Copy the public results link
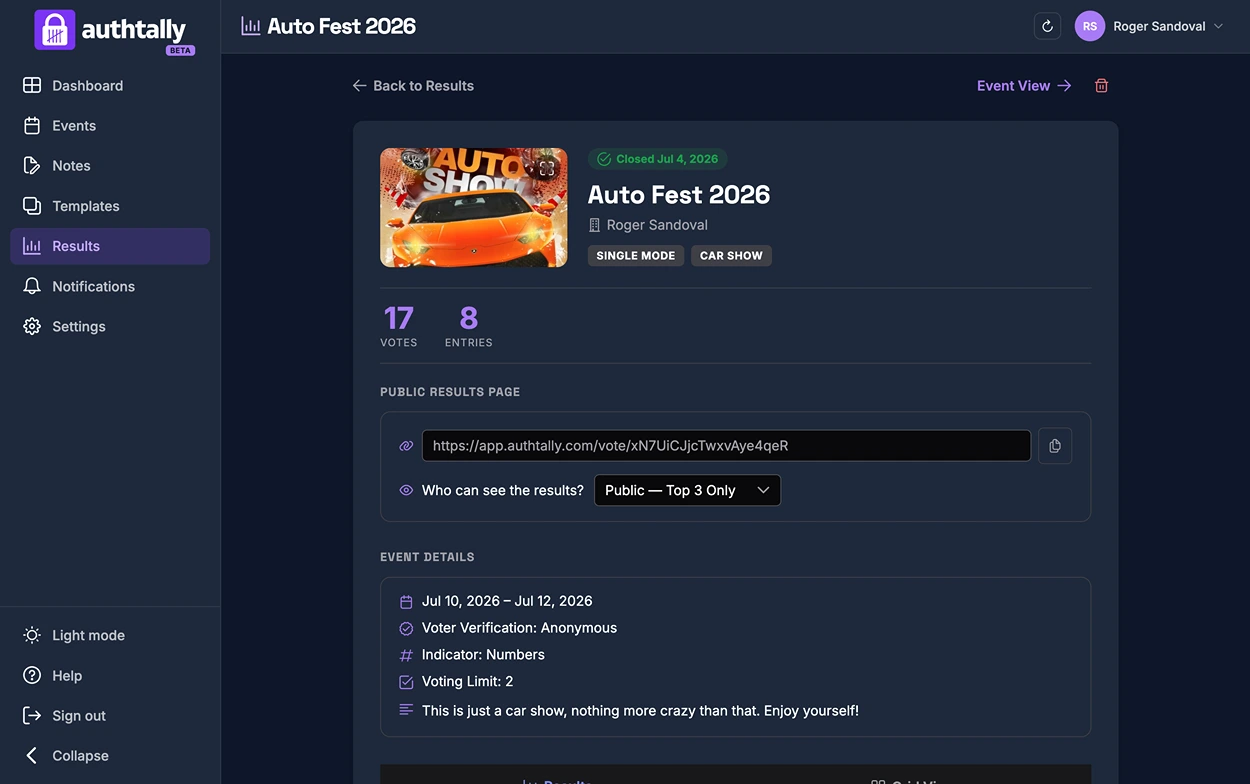Screen dimensions: 1250x784 pyautogui.click(x=1055, y=446)
